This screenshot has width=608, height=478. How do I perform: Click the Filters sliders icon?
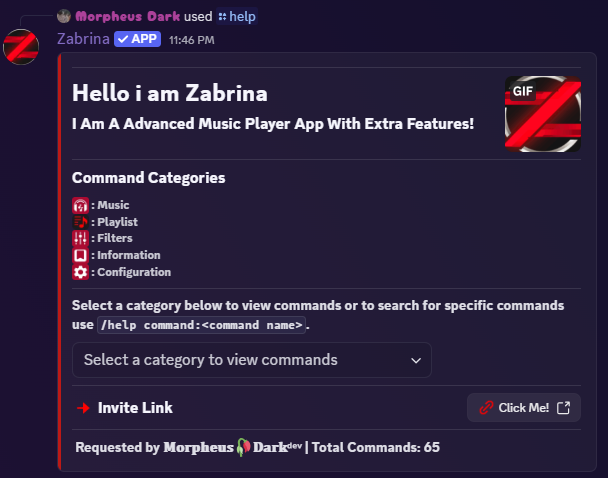pyautogui.click(x=81, y=238)
